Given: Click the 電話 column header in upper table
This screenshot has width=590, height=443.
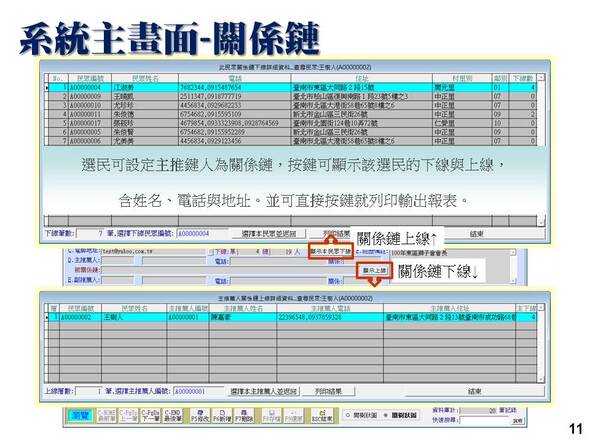Looking at the screenshot, I should (235, 78).
